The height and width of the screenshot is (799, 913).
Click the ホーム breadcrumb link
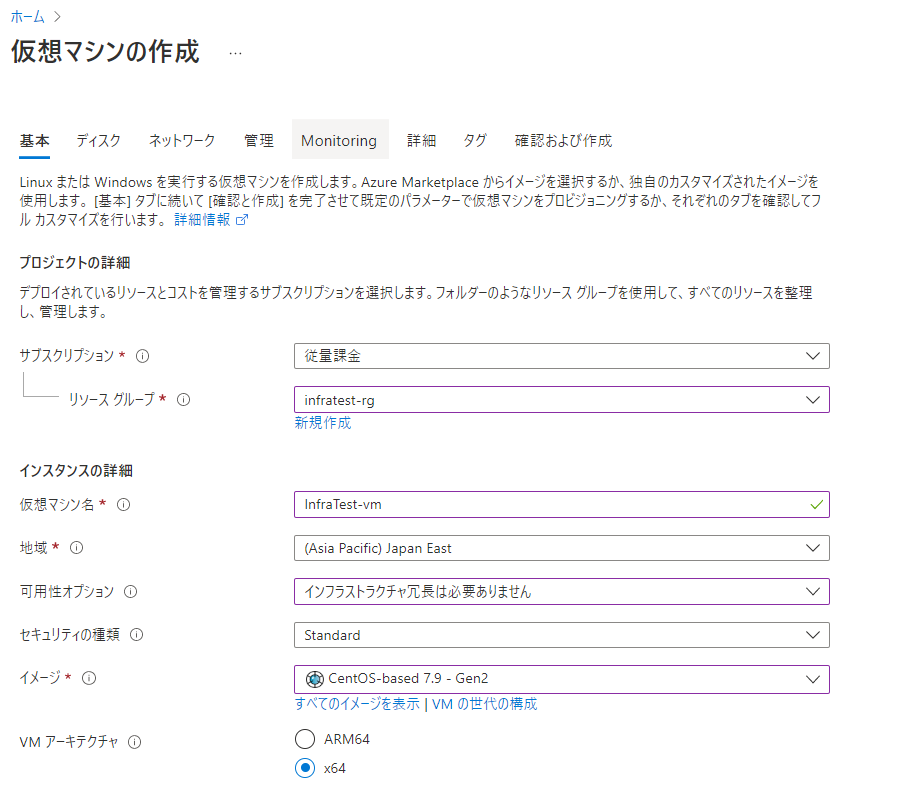[27, 17]
